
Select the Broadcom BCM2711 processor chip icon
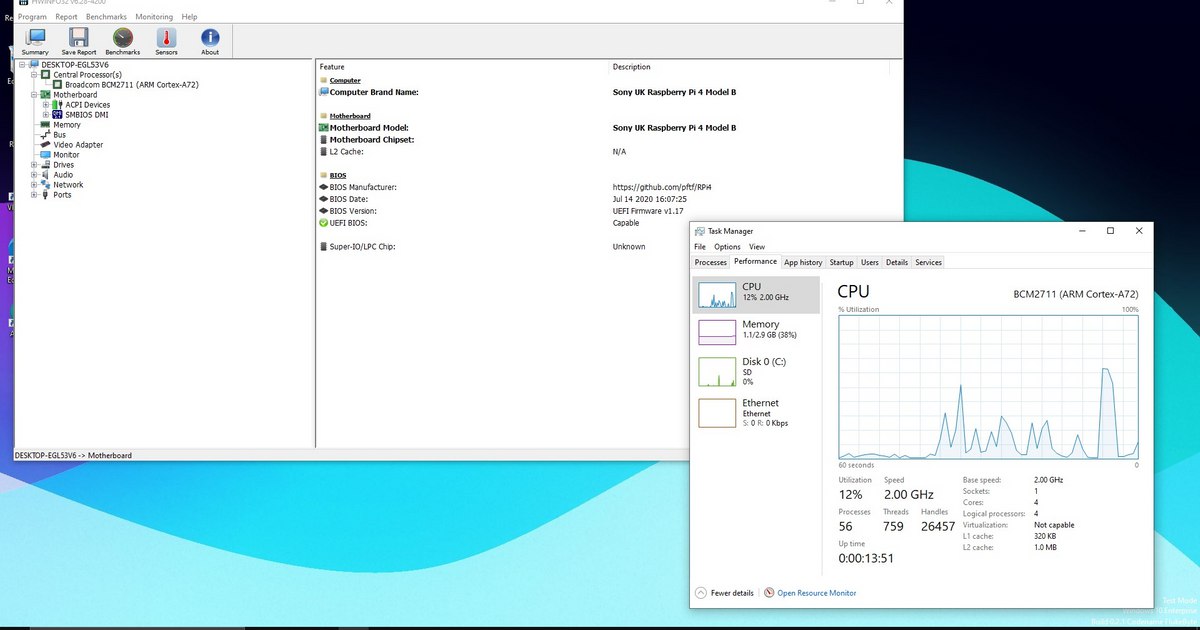(x=58, y=85)
